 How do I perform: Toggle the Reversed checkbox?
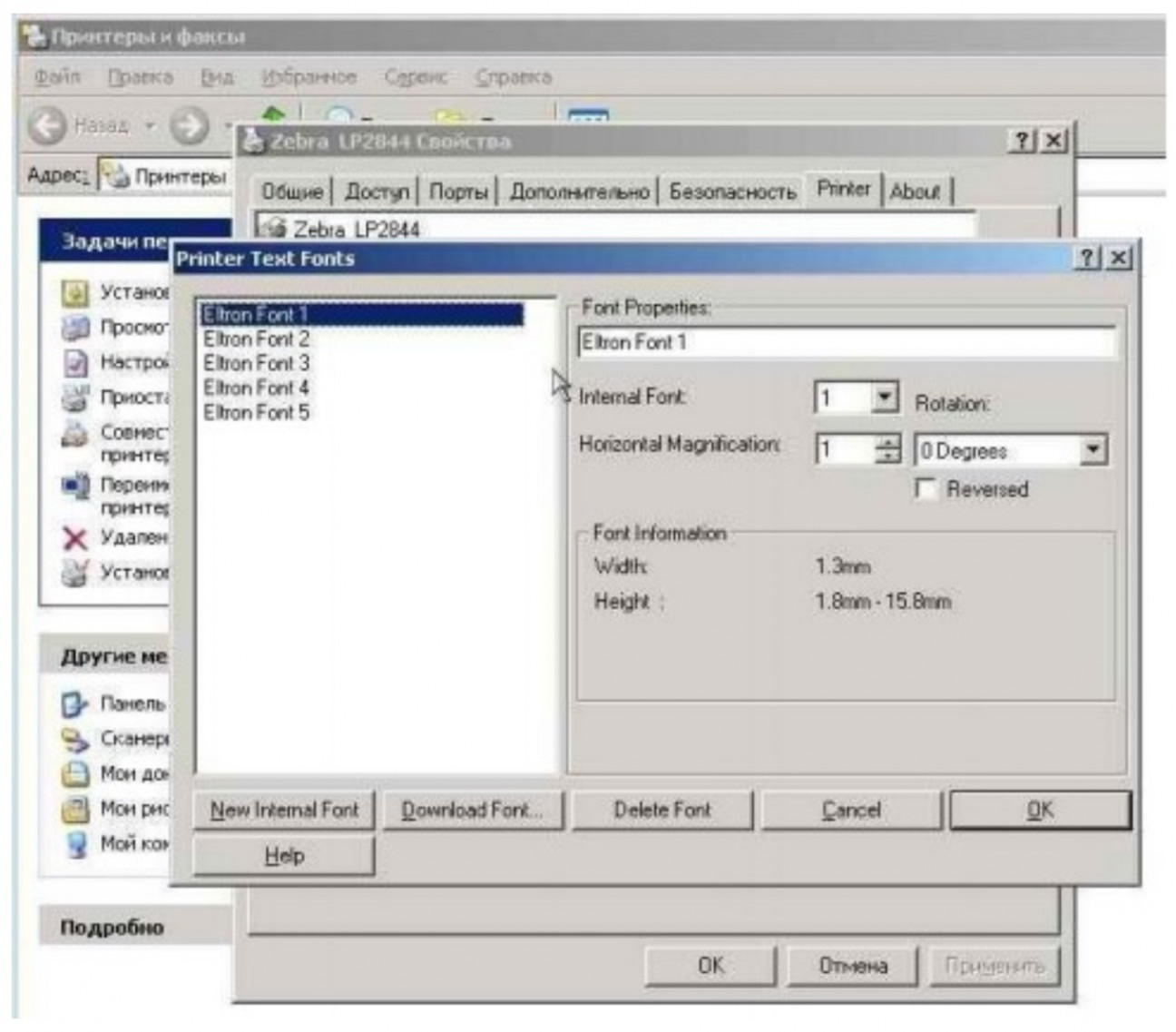[926, 489]
